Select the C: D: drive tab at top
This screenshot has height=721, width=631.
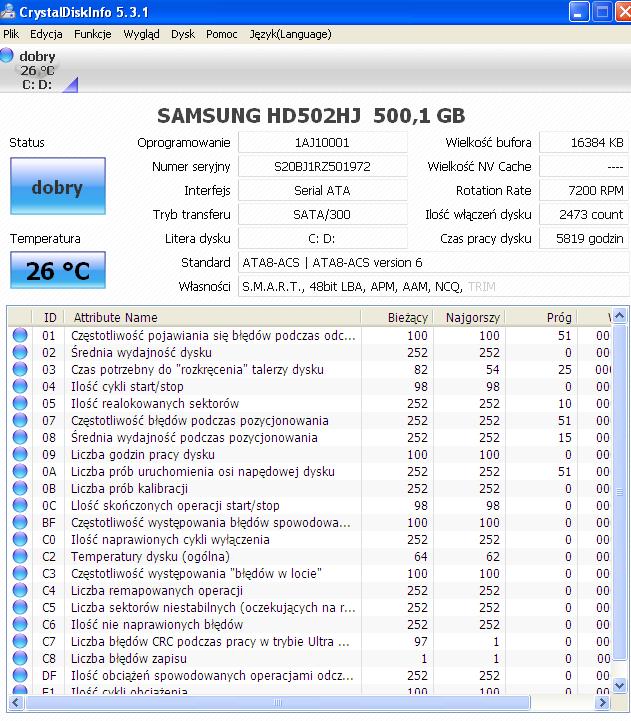(x=38, y=84)
